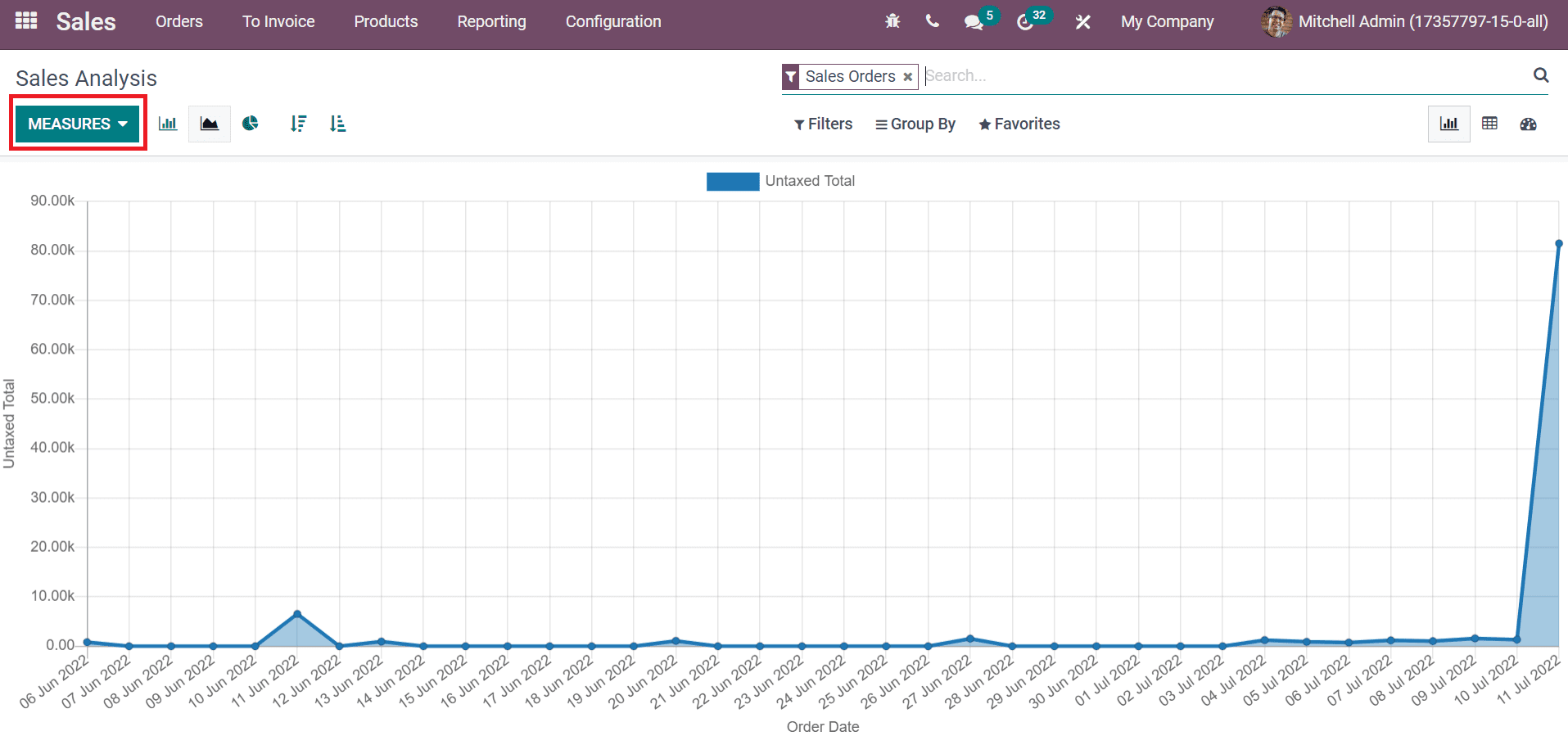Click the 27 Jun 2022 data point
Viewport: 1568px width, 736px height.
click(x=970, y=639)
